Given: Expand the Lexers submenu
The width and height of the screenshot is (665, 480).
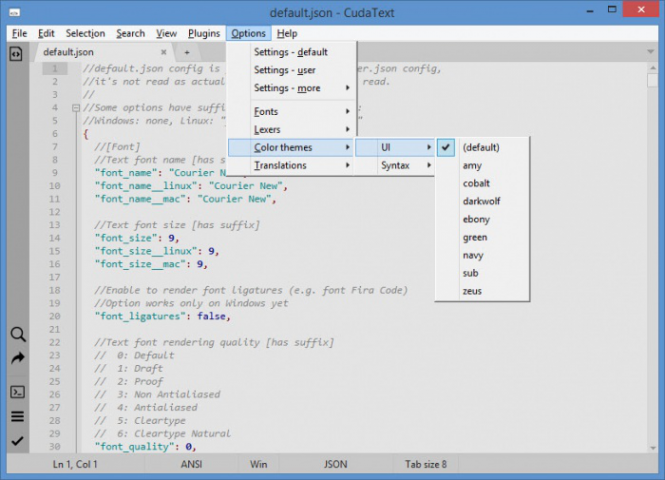Looking at the screenshot, I should pyautogui.click(x=292, y=129).
